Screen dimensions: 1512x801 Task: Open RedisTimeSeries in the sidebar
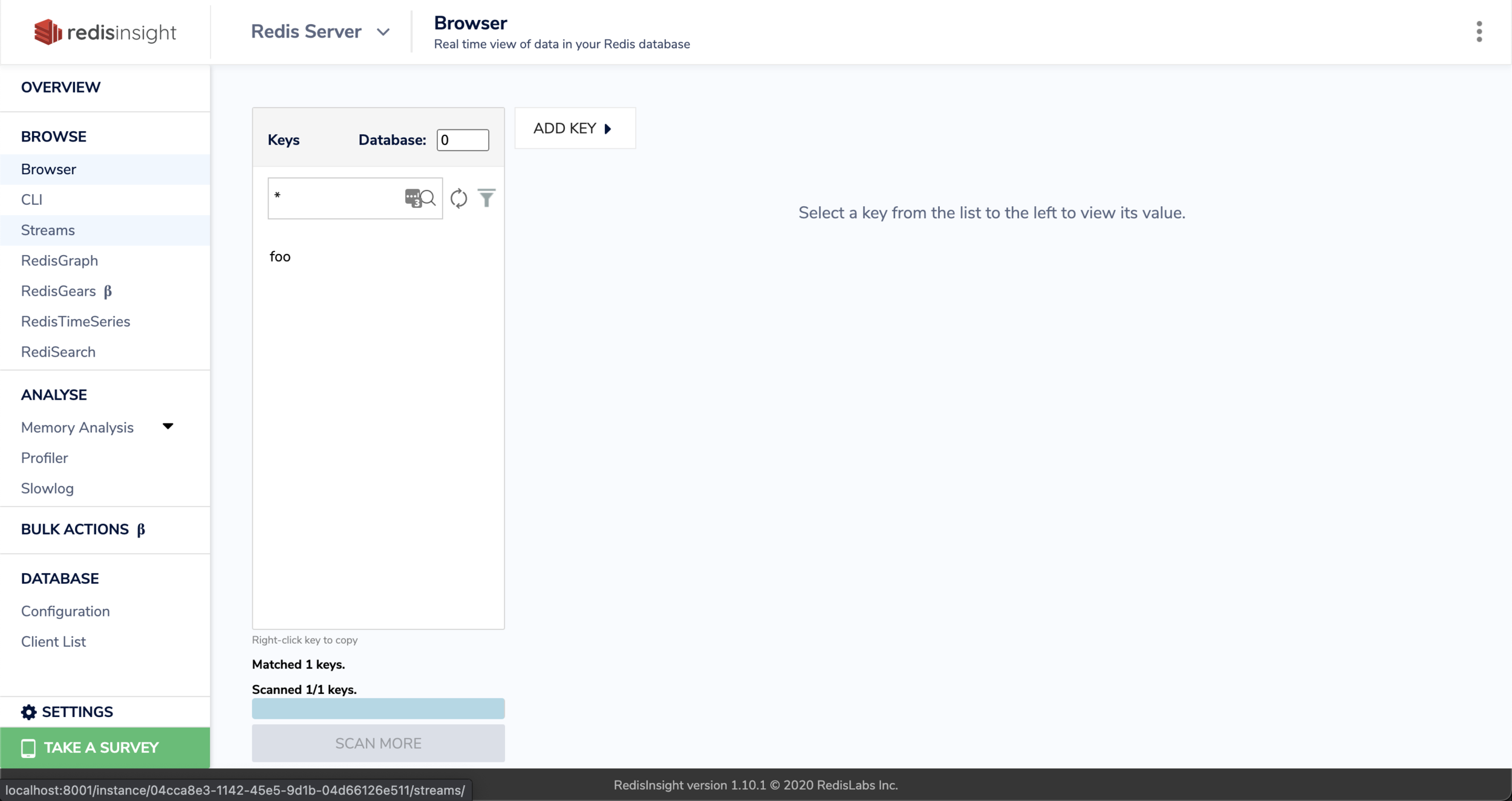pyautogui.click(x=76, y=322)
